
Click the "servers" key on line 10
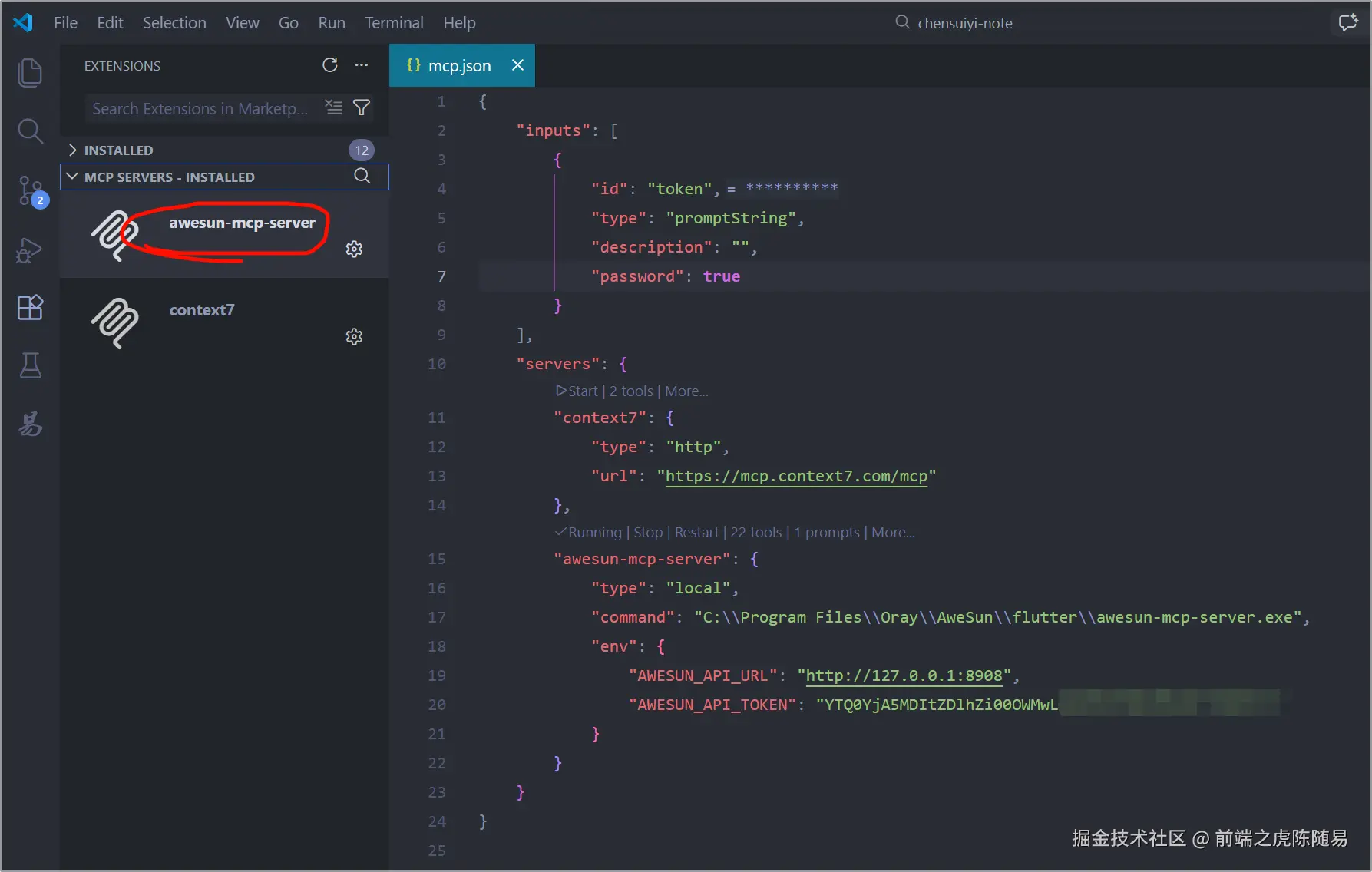557,364
